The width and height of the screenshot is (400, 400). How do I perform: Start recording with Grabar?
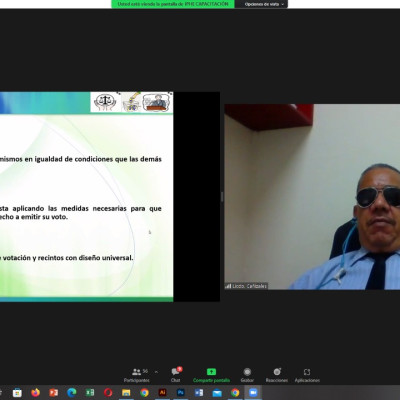(247, 375)
